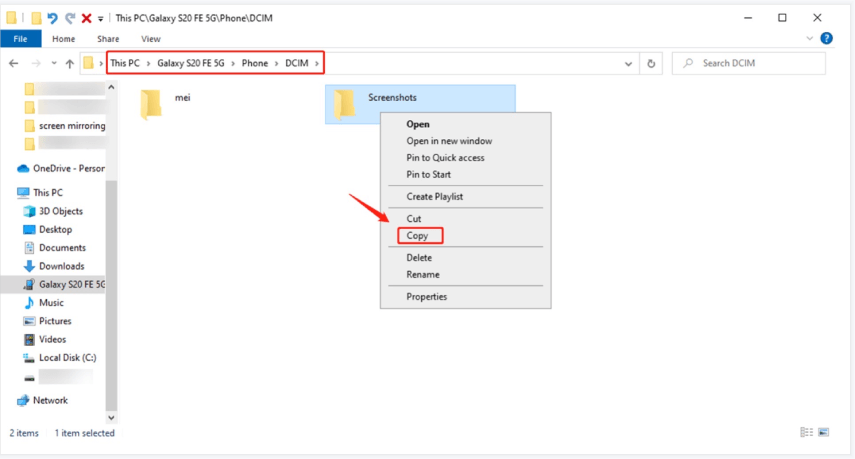Select Copy in the context menu

[x=417, y=236]
